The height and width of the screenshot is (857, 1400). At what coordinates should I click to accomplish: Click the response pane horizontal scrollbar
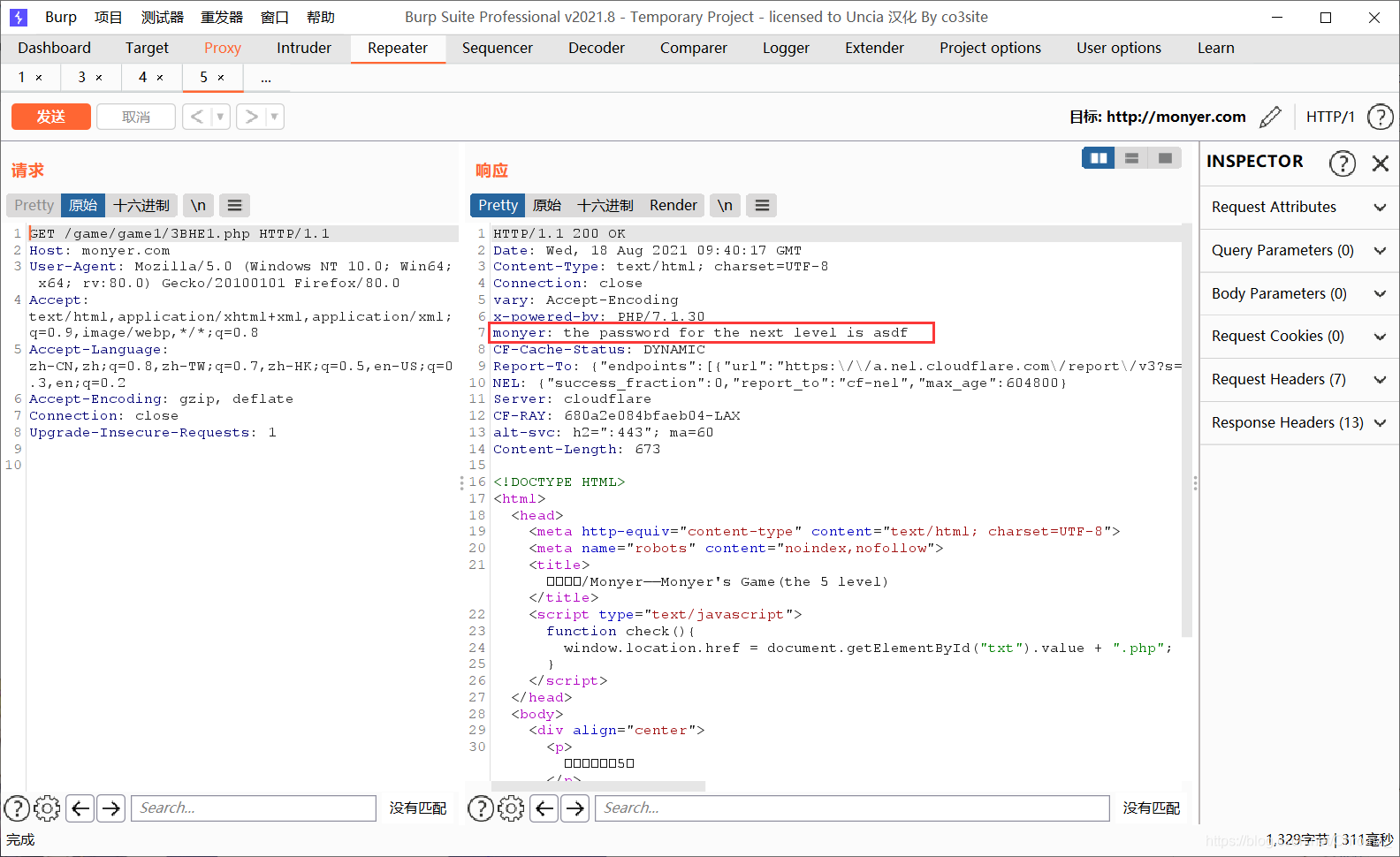coord(598,785)
